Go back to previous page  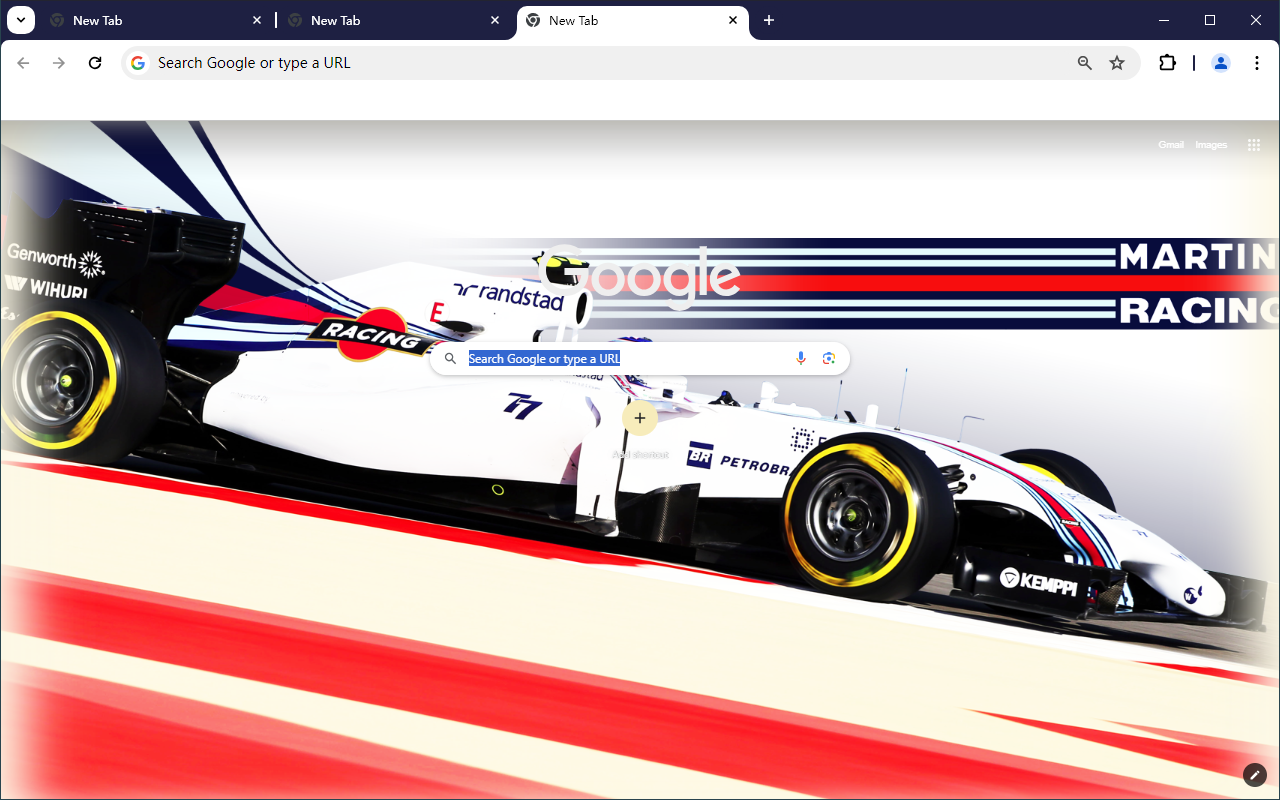pyautogui.click(x=23, y=63)
